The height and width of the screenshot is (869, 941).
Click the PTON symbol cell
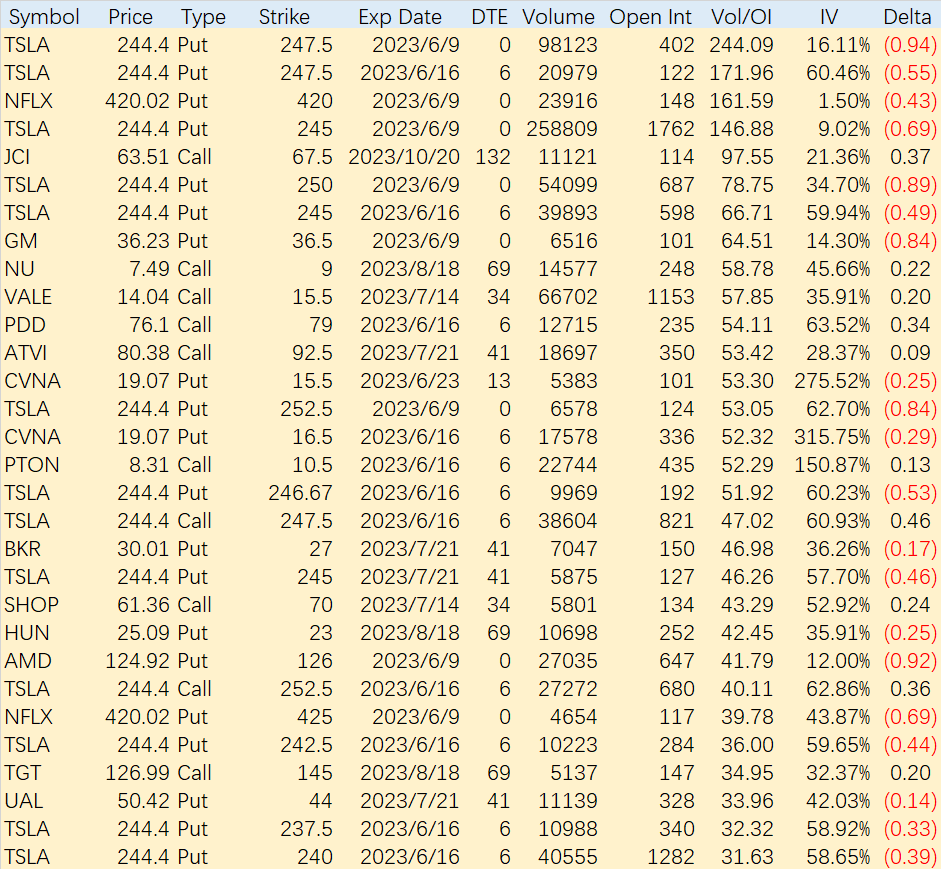point(32,465)
